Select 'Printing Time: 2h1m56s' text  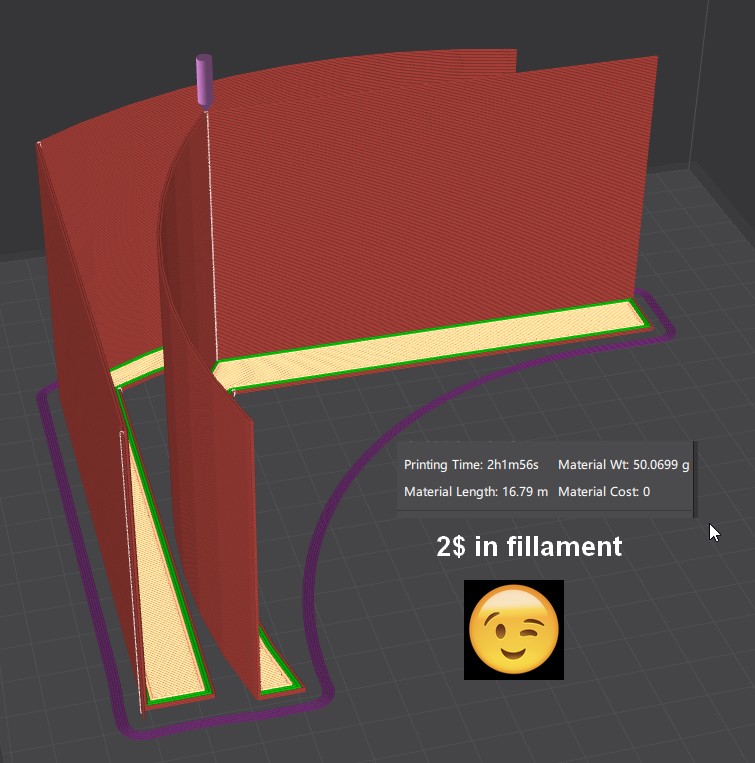(x=471, y=465)
